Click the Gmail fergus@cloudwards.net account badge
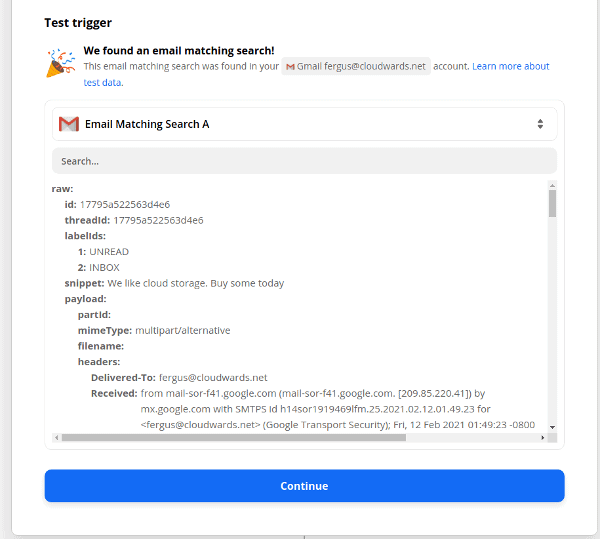Viewport: 600px width, 539px height. point(356,67)
